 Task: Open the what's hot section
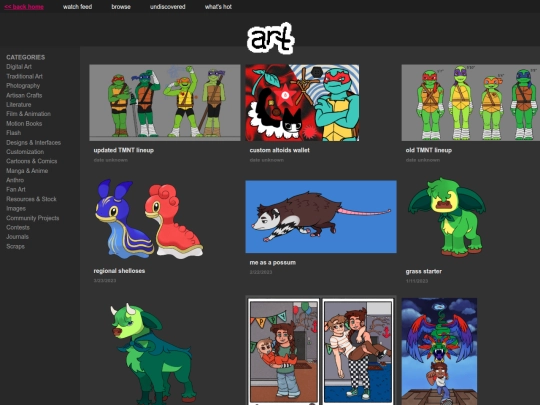(x=218, y=7)
